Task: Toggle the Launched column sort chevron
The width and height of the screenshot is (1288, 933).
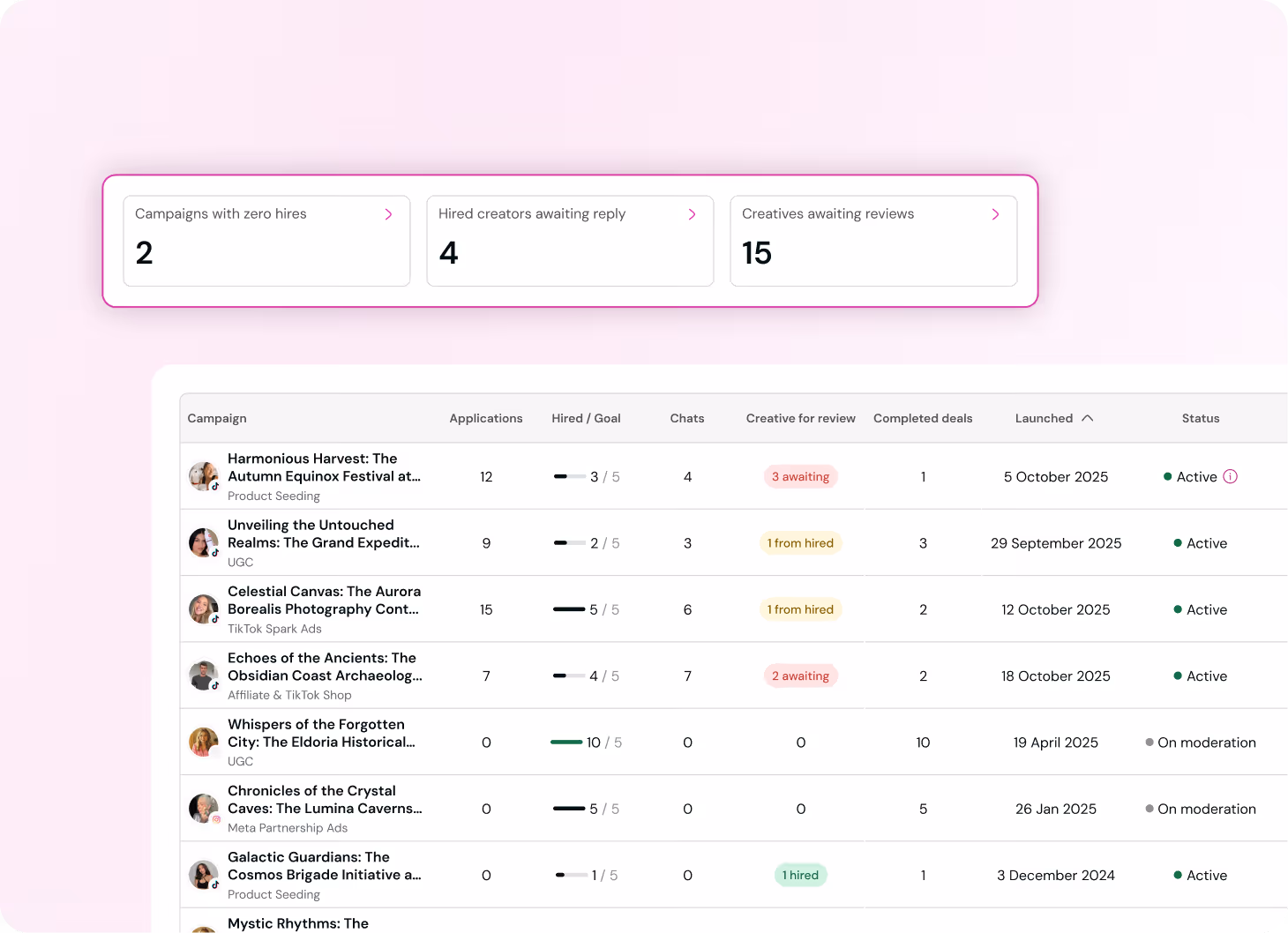Action: [x=1088, y=417]
